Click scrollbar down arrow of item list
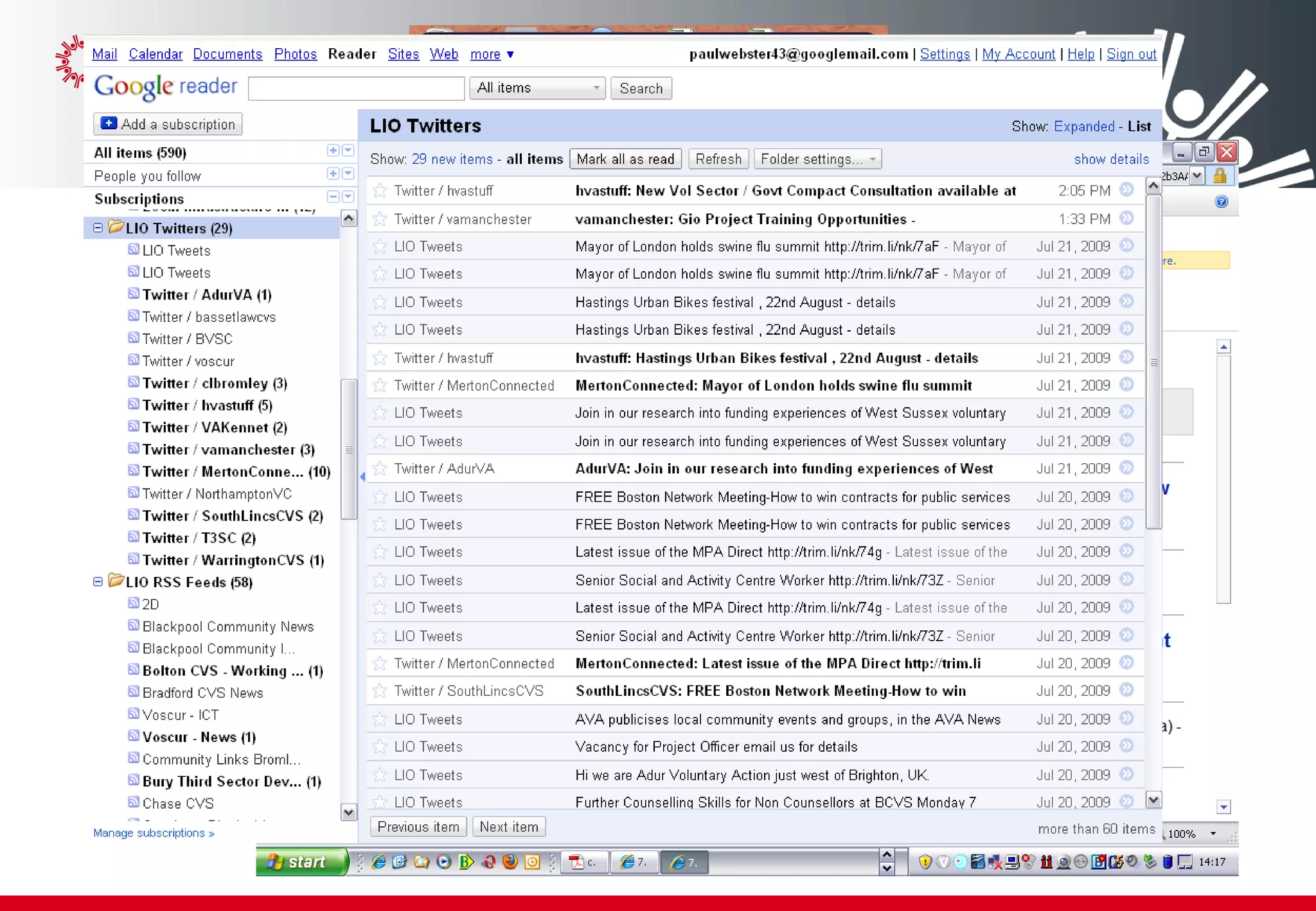1316x911 pixels. click(x=1154, y=800)
